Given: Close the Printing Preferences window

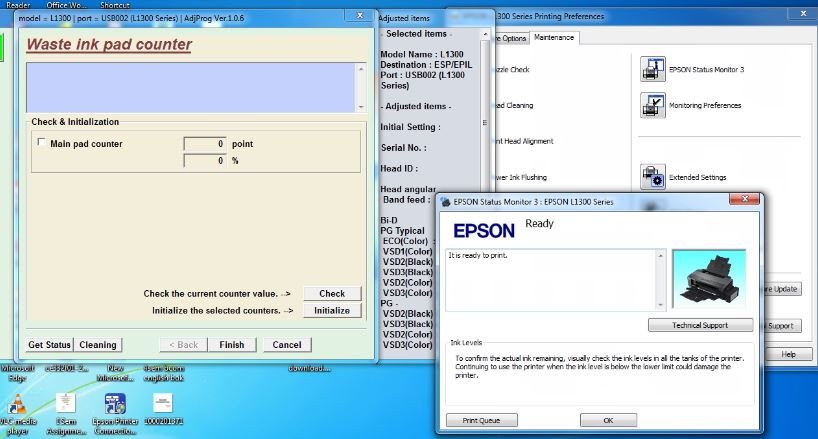Looking at the screenshot, I should coord(803,14).
